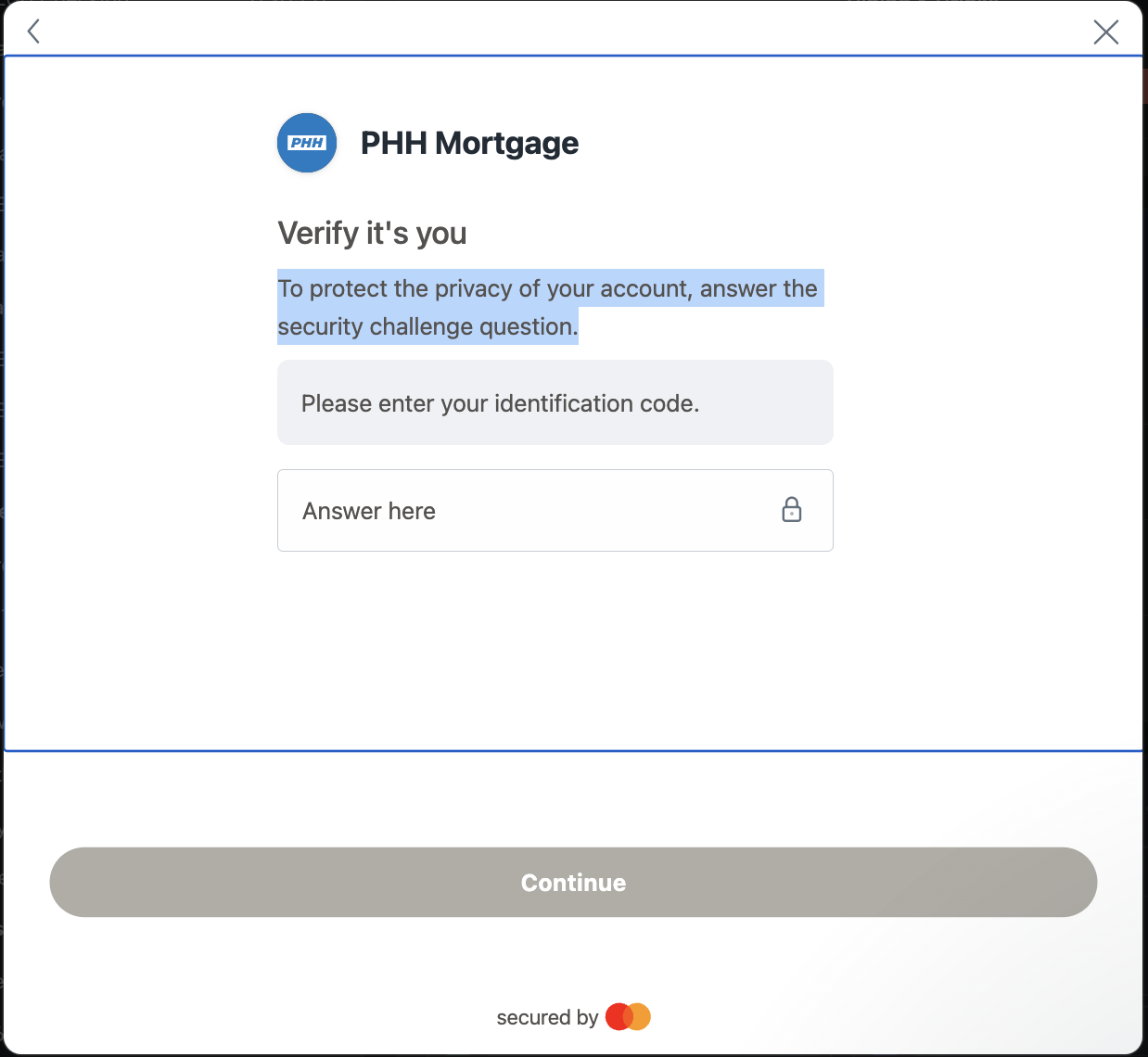Screen dimensions: 1148x1057
Task: Click the Continue button
Action: [573, 882]
